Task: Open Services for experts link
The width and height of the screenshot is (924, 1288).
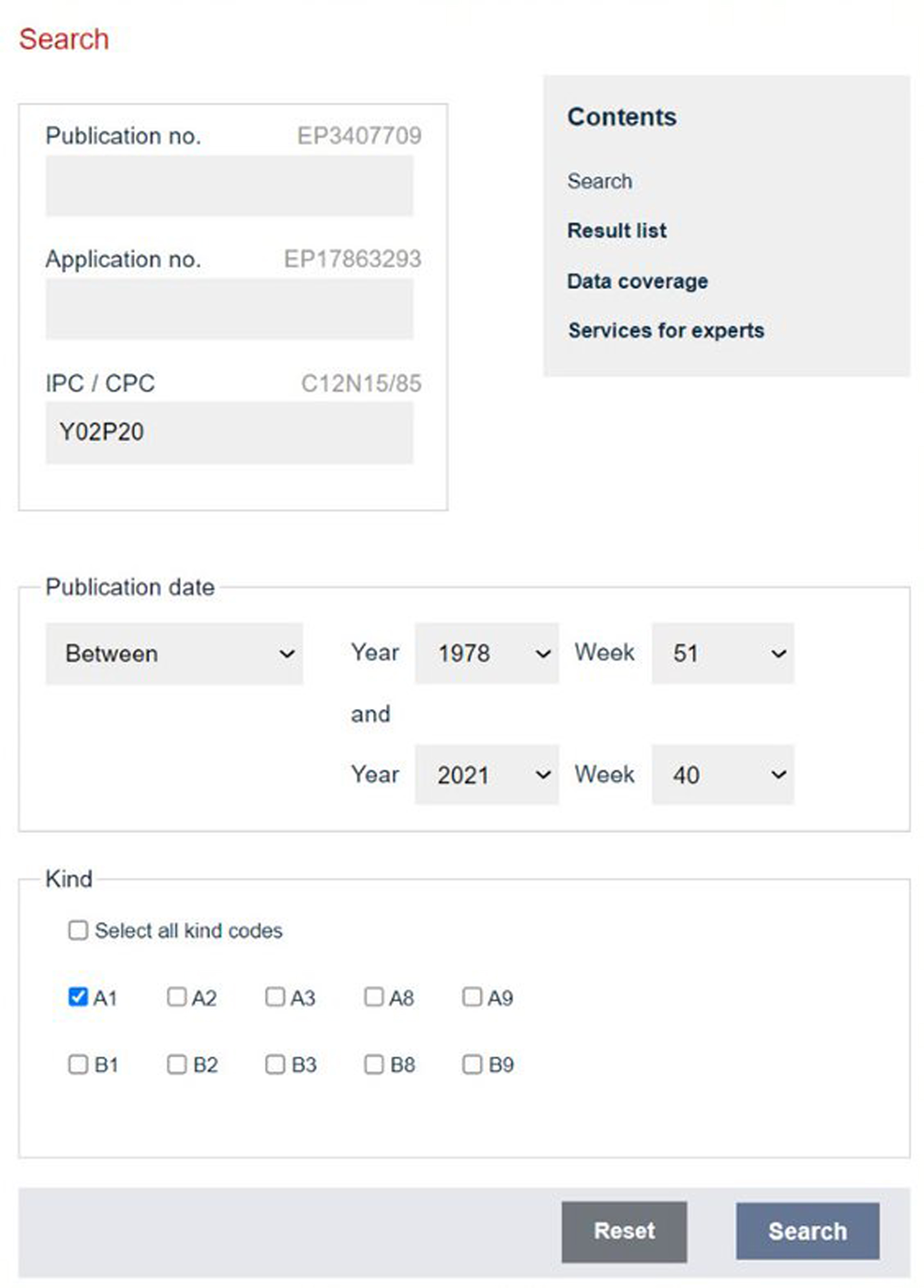Action: tap(666, 330)
